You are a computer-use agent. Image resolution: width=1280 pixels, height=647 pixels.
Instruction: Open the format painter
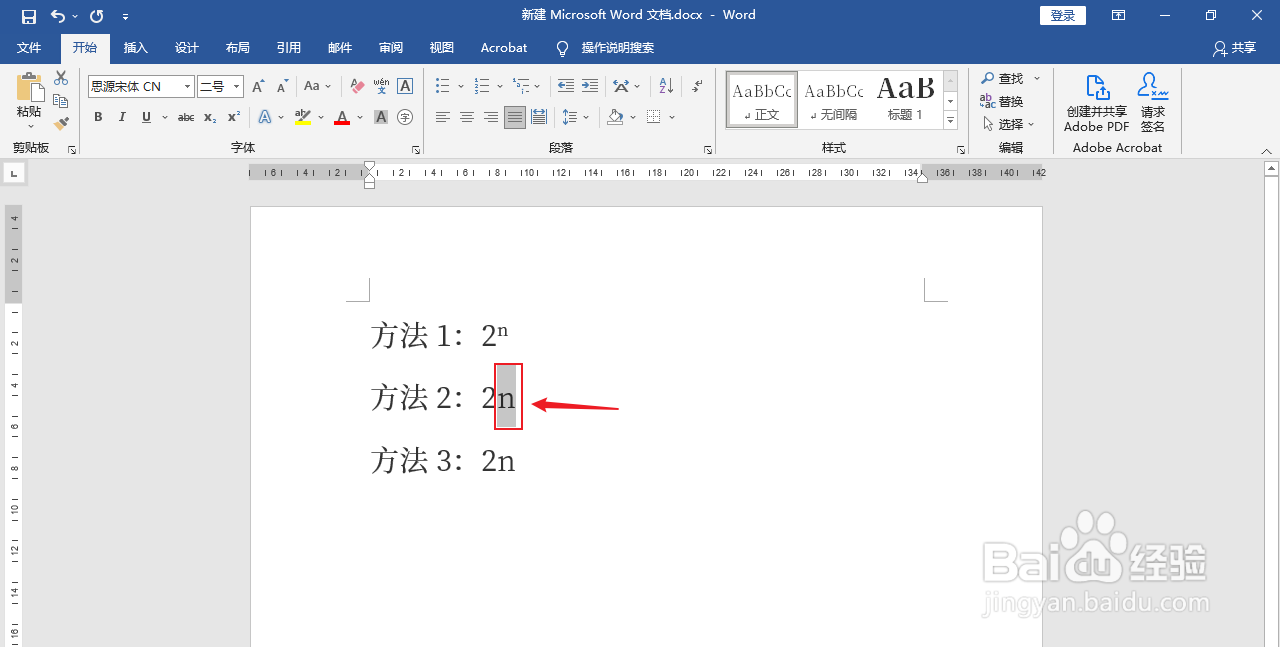pos(60,122)
